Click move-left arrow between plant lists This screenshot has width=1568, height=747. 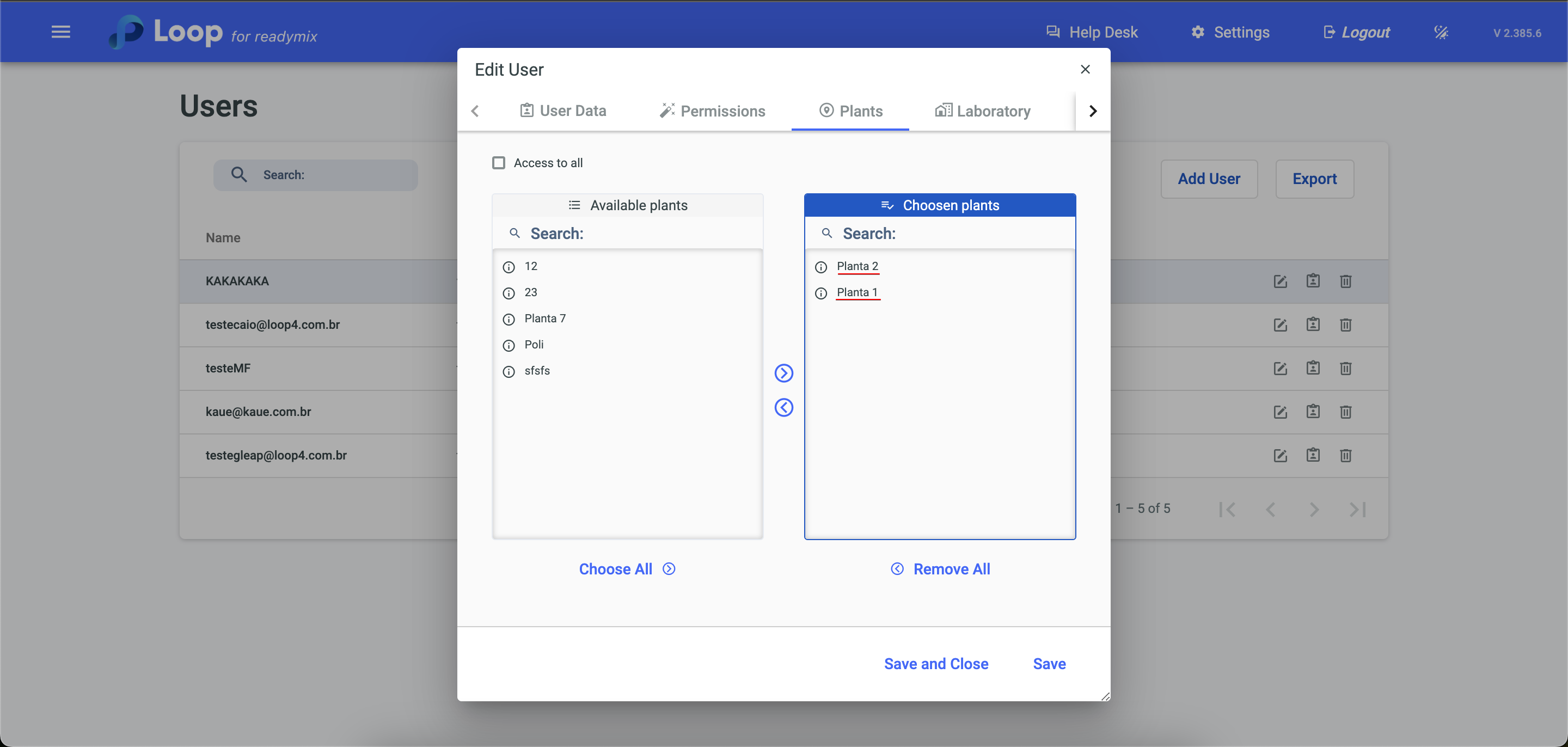tap(783, 407)
